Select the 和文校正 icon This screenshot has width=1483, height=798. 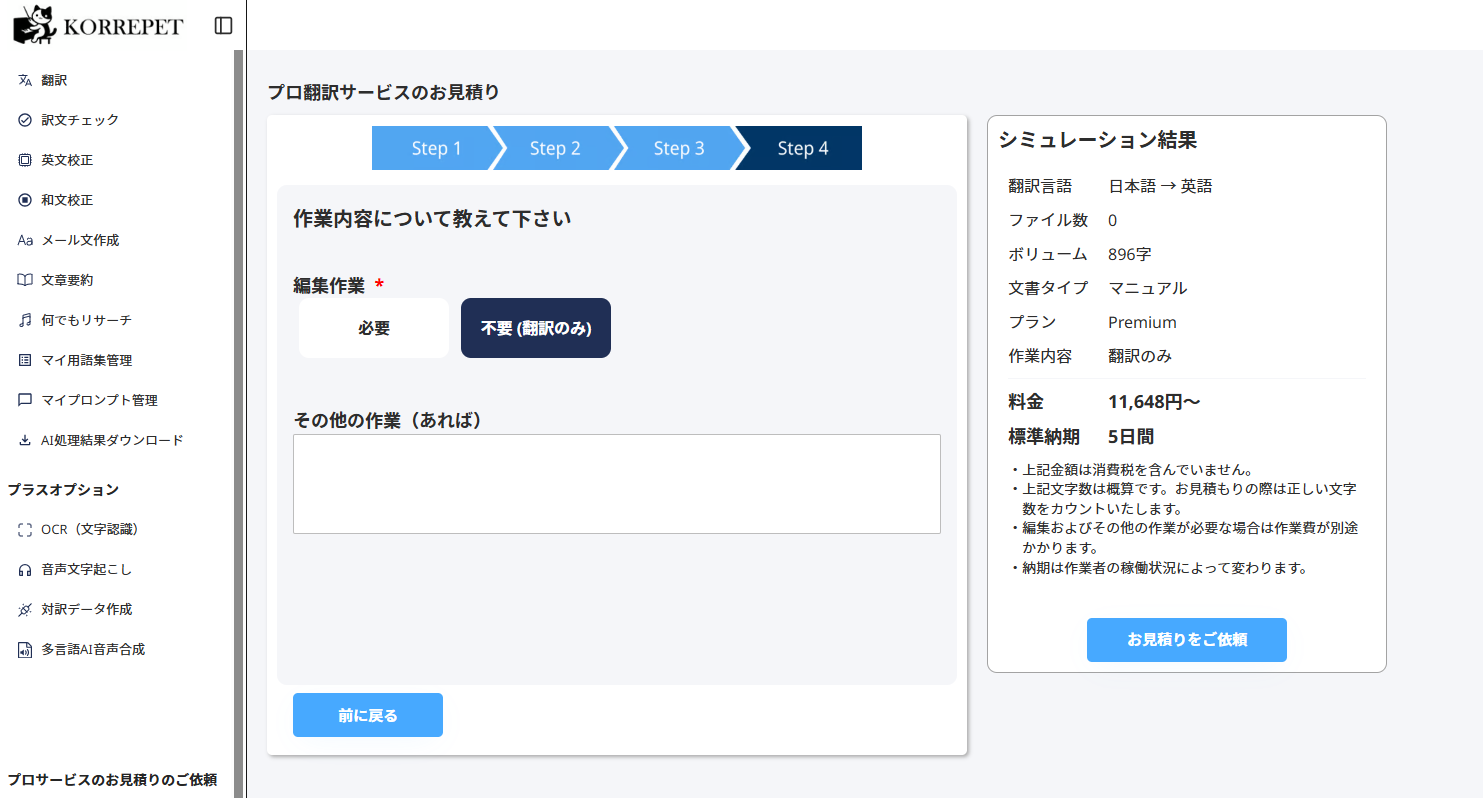(x=25, y=200)
